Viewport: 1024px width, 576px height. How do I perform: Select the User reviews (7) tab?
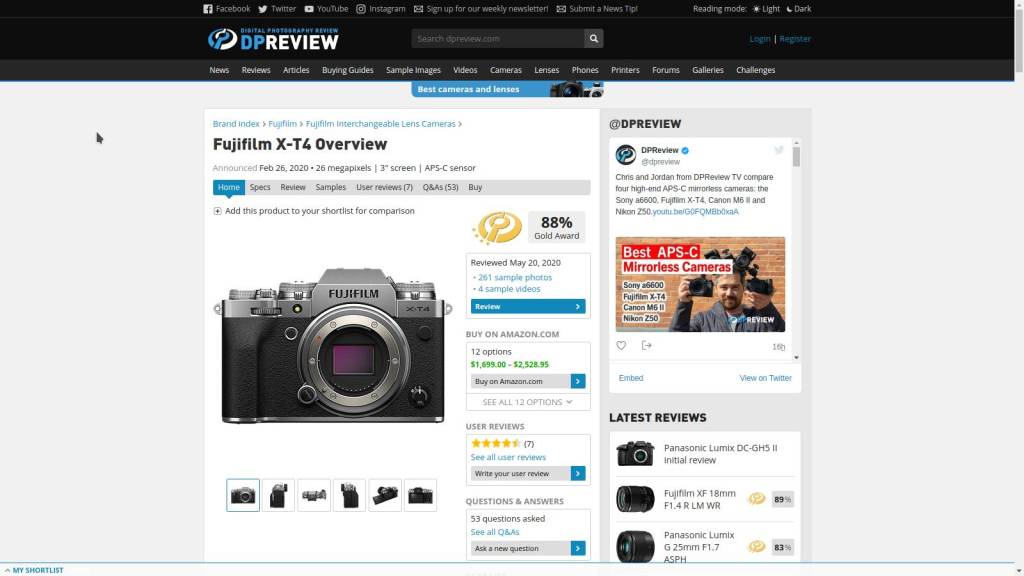coord(384,187)
